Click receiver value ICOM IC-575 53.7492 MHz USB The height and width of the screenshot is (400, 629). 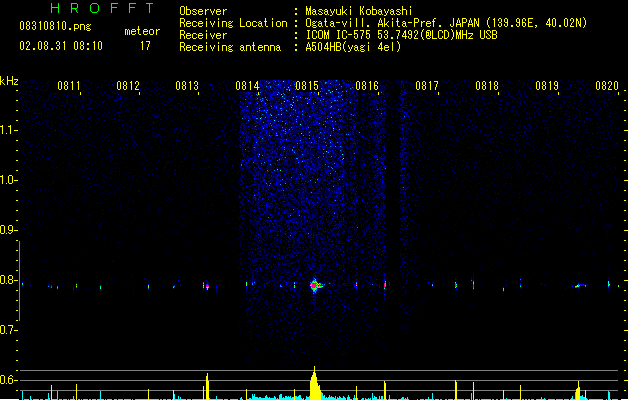(402, 35)
